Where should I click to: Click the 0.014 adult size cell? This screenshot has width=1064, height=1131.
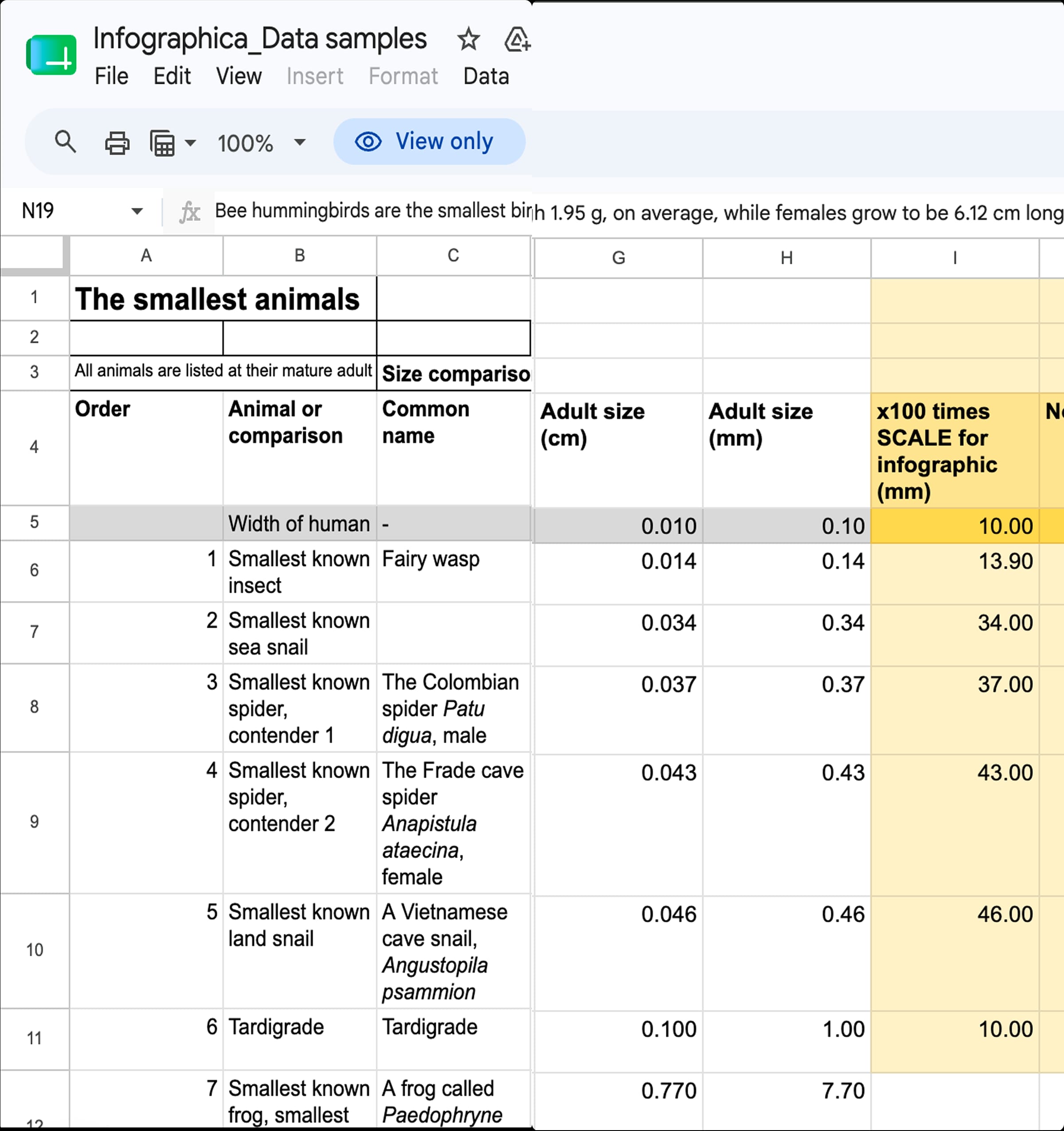618,573
